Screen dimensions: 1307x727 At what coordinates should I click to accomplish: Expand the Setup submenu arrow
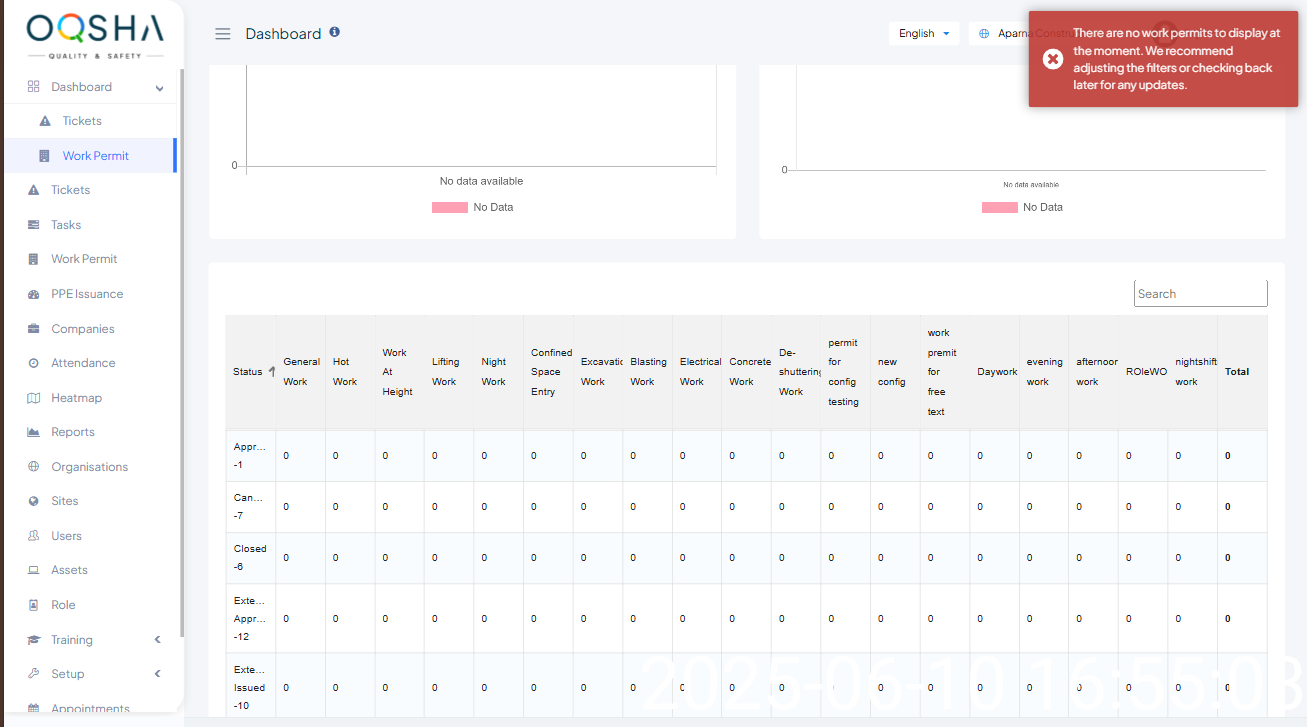pos(157,674)
